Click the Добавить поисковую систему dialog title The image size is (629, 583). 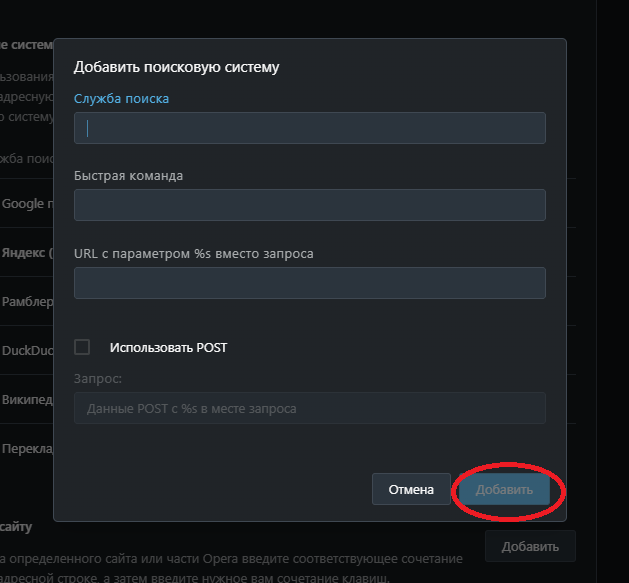coord(176,68)
